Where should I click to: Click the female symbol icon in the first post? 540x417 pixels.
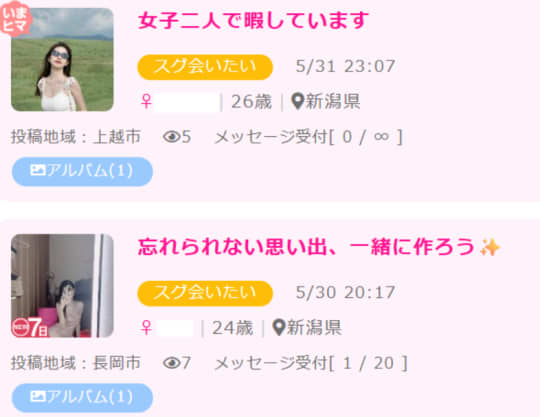click(x=146, y=102)
